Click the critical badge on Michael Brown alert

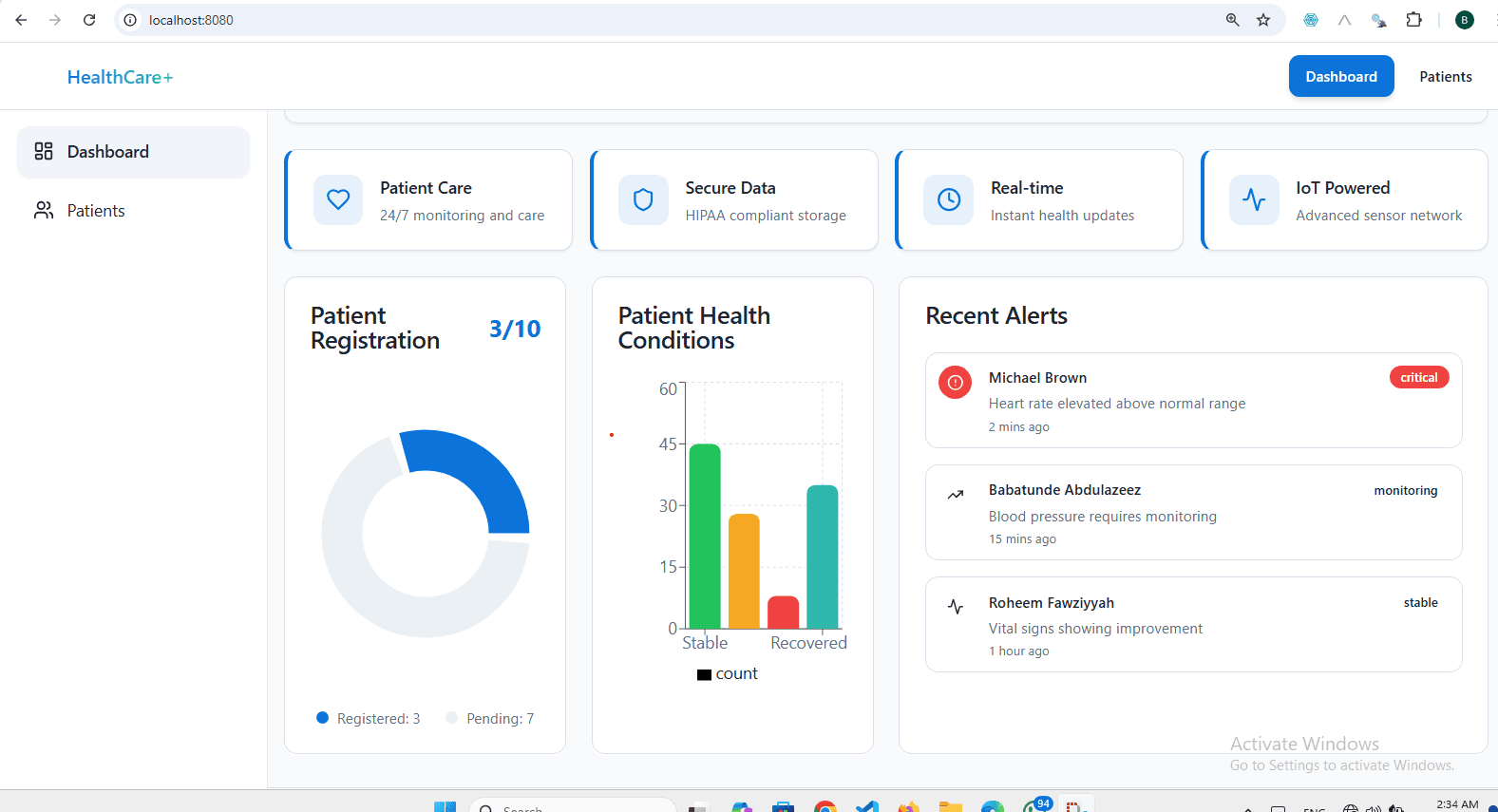click(1418, 378)
